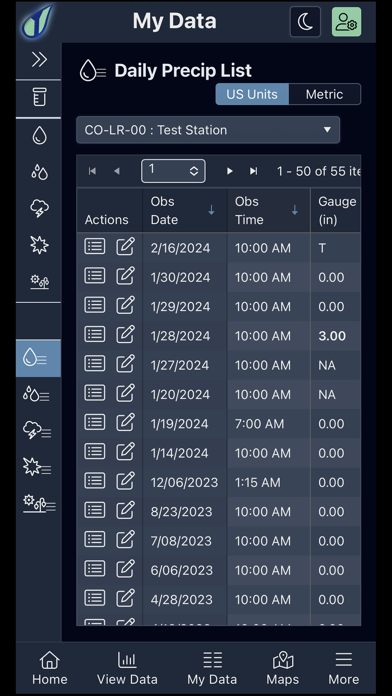Click the 3.00 gauge value
Image resolution: width=392 pixels, height=696 pixels.
pos(332,336)
